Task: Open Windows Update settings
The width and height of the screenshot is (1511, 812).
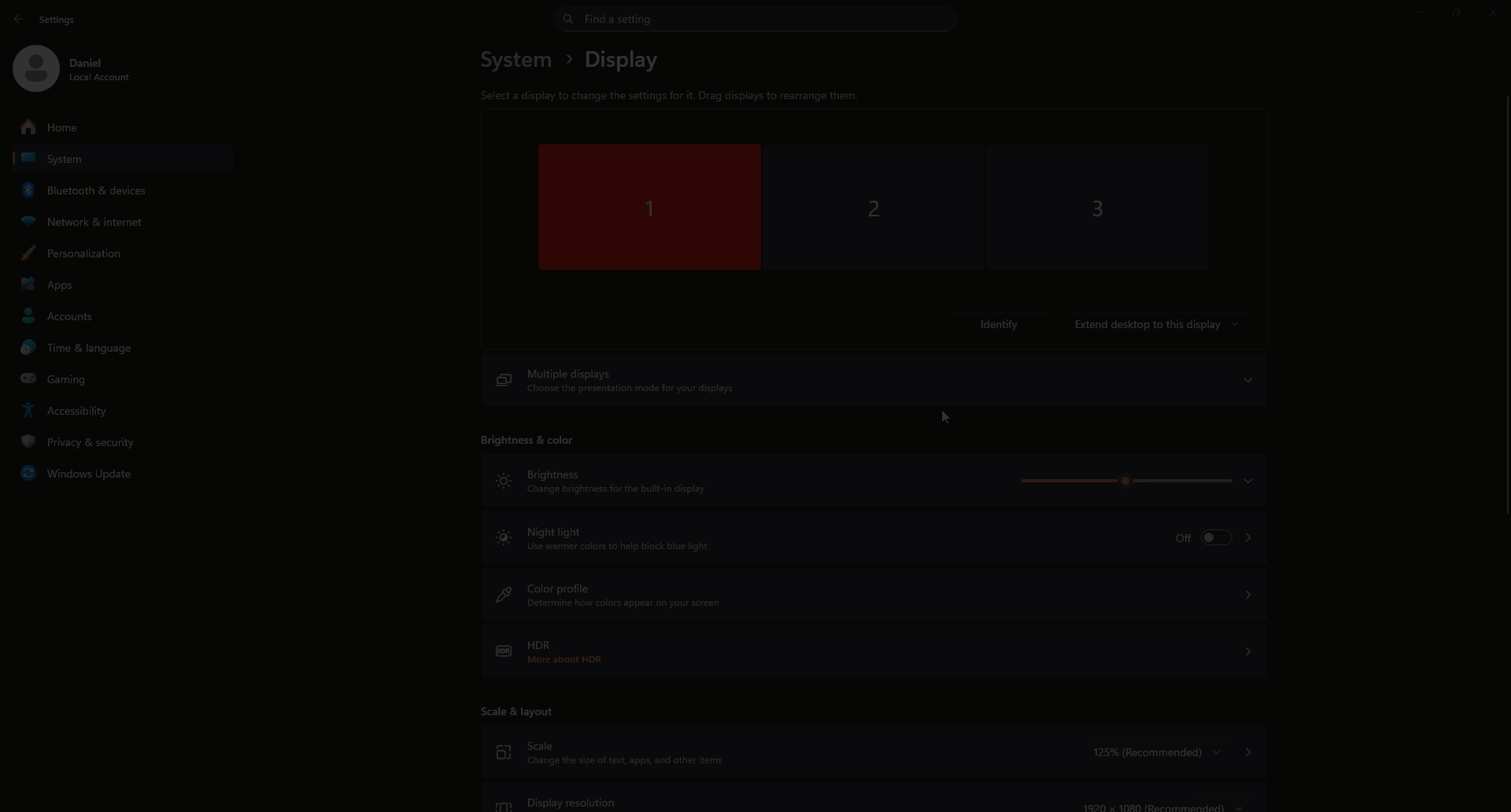Action: 88,474
